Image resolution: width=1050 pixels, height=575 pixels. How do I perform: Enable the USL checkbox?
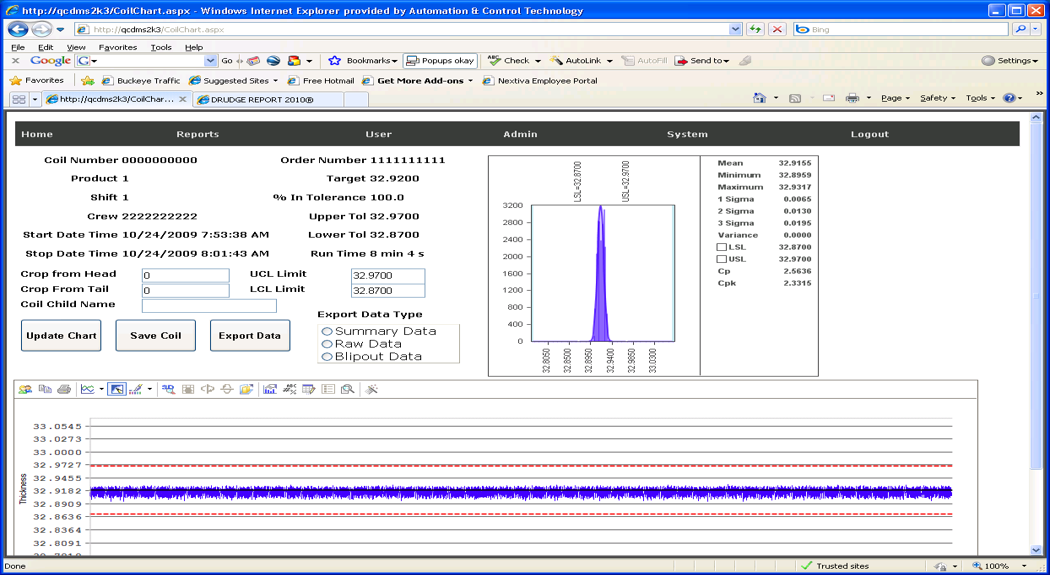click(x=721, y=259)
